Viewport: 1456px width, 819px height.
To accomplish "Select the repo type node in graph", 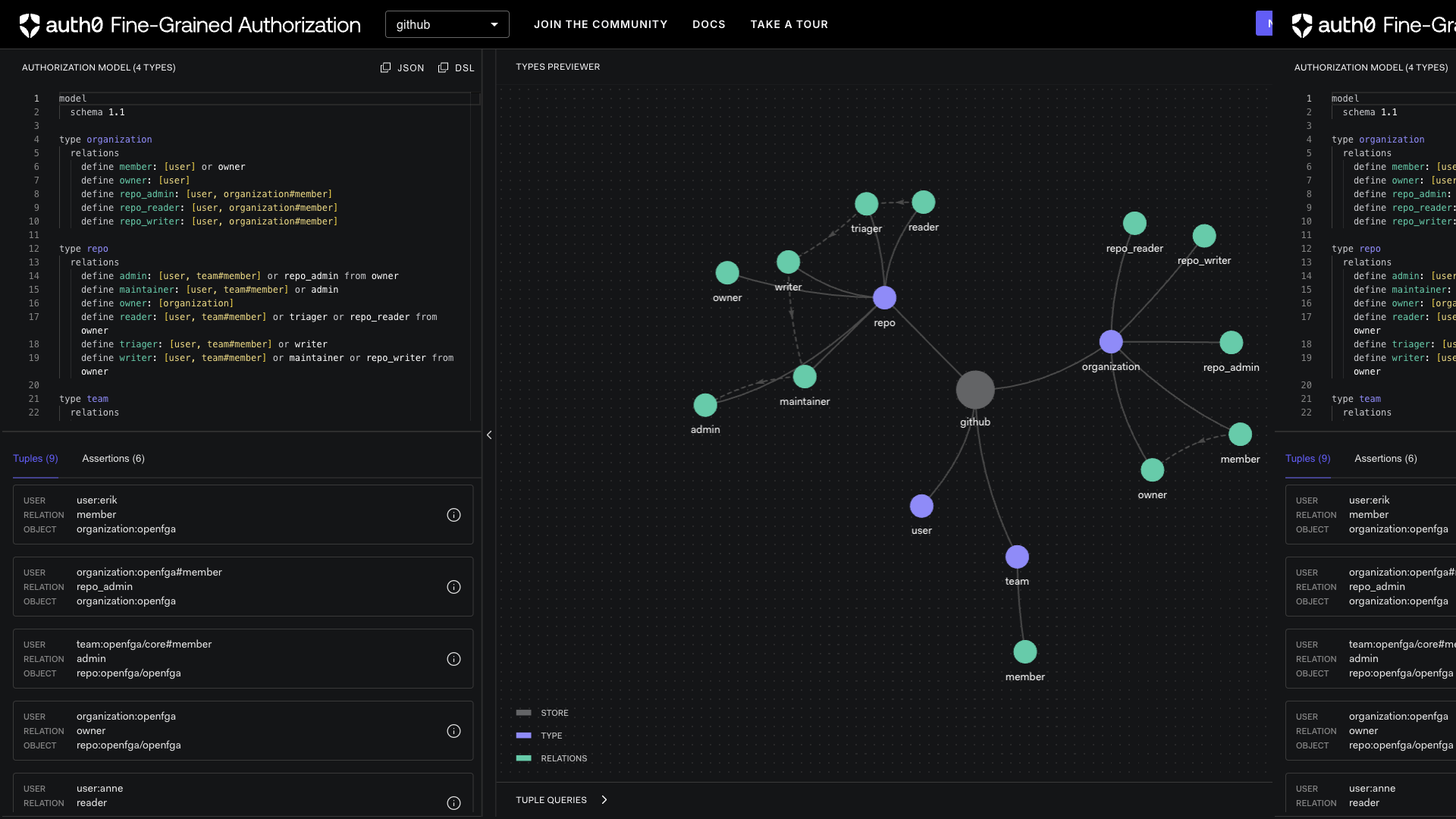I will pyautogui.click(x=884, y=298).
